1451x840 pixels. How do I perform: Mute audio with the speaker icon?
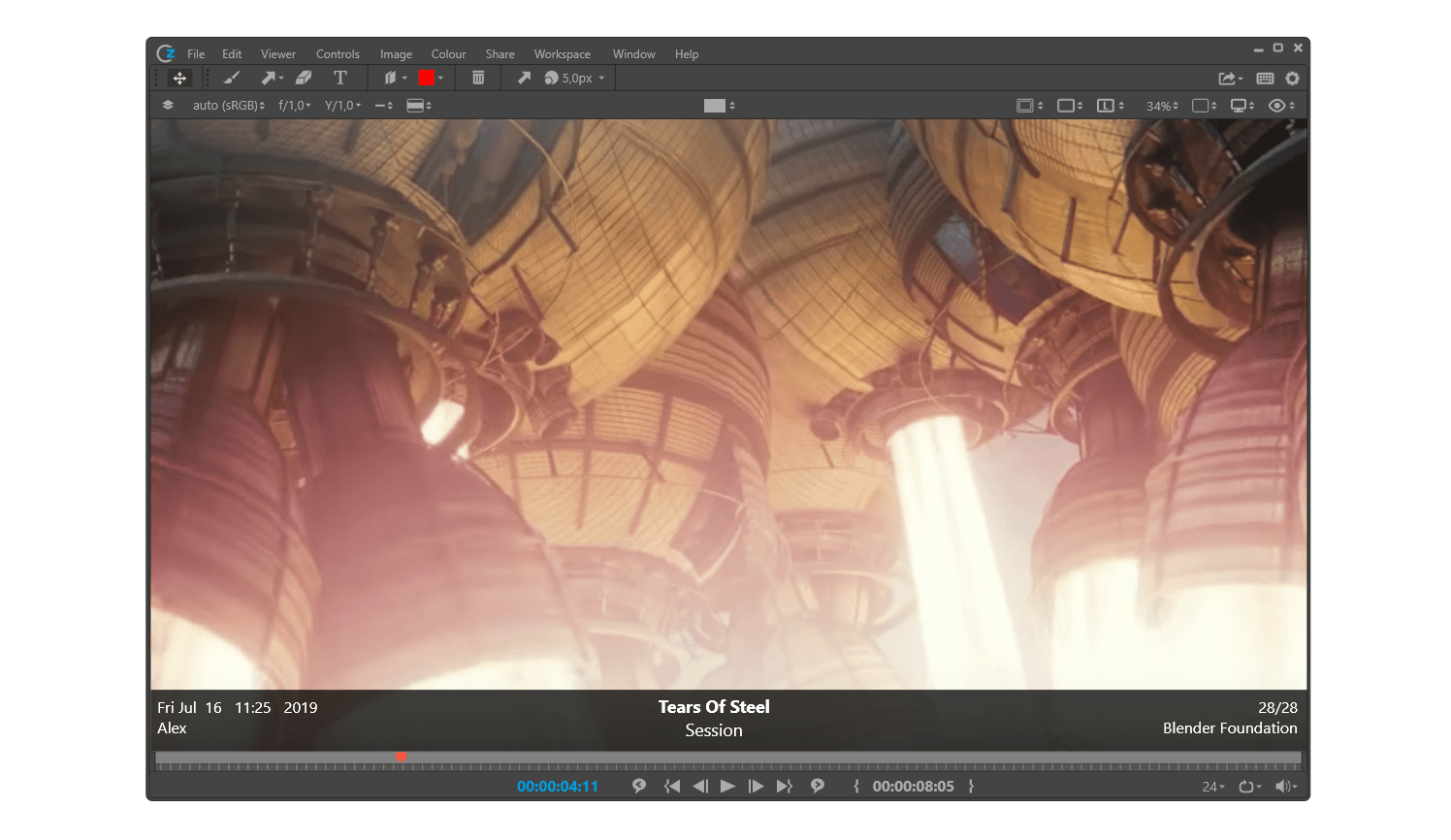click(x=1283, y=787)
